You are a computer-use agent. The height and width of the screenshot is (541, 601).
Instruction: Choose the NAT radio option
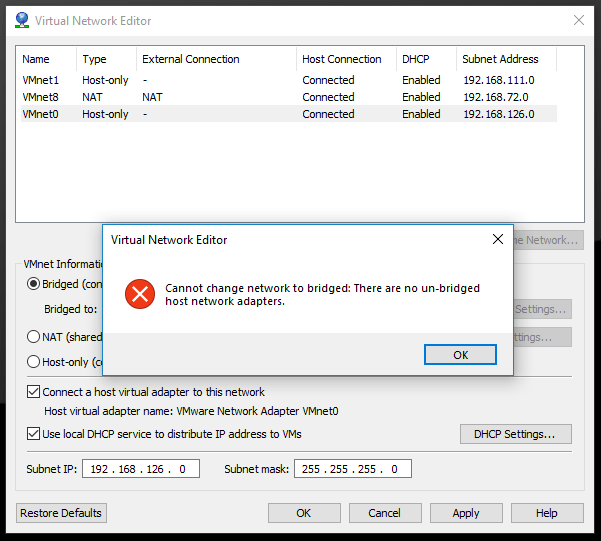point(34,337)
